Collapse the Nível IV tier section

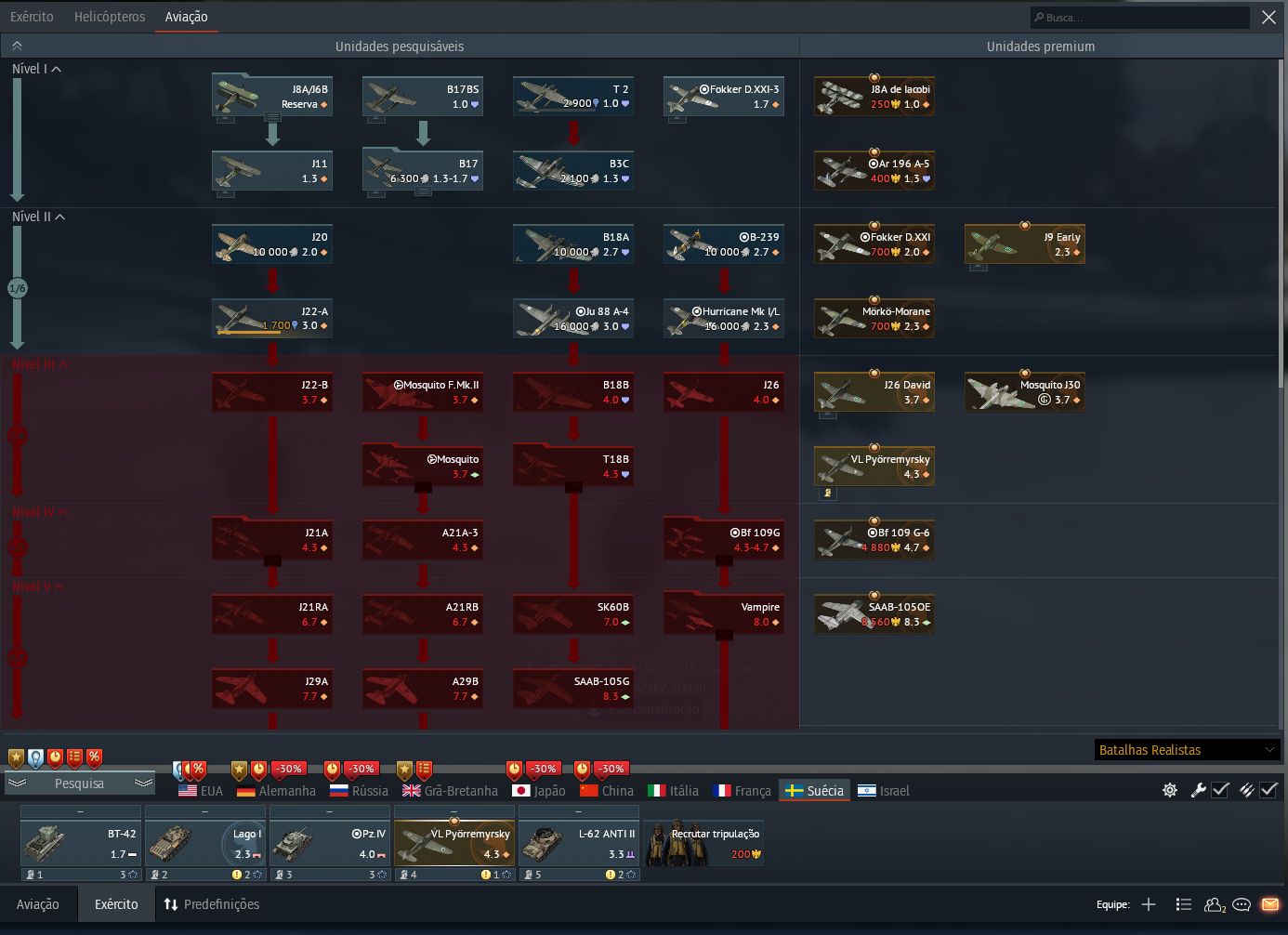(39, 512)
